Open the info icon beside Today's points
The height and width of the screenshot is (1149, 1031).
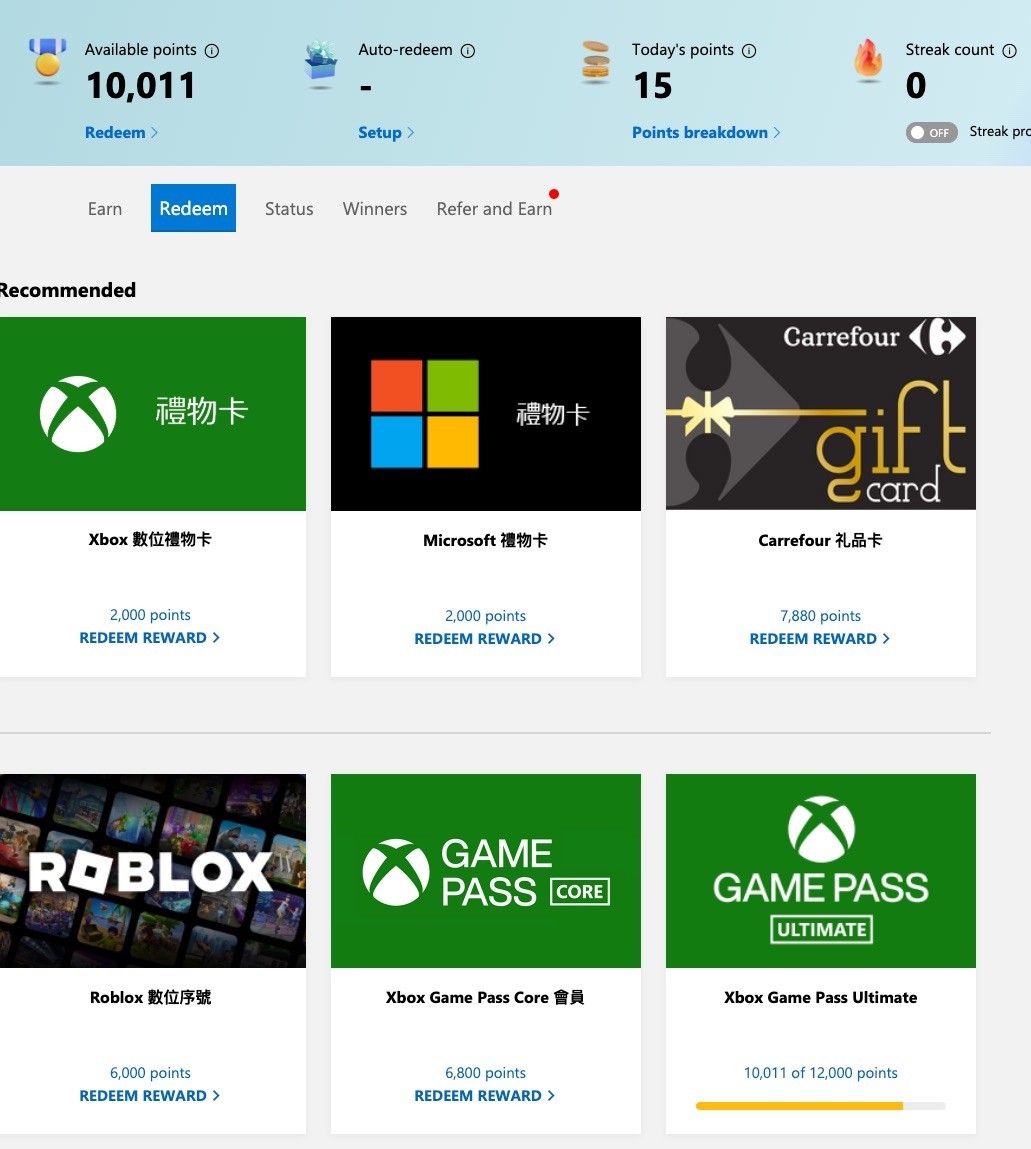pyautogui.click(x=749, y=51)
